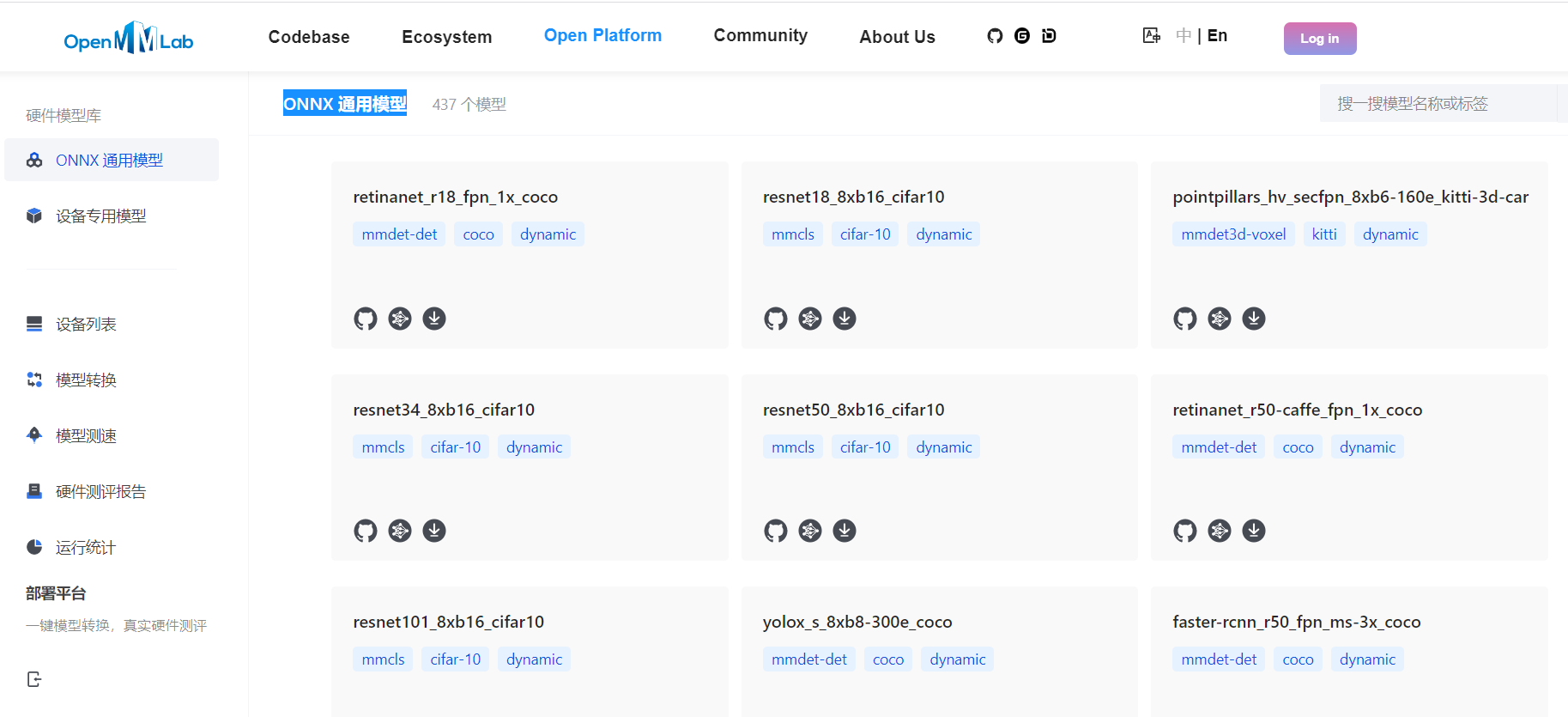Click coco tag on yolox_s_8xb8-300e_coco

pyautogui.click(x=888, y=659)
